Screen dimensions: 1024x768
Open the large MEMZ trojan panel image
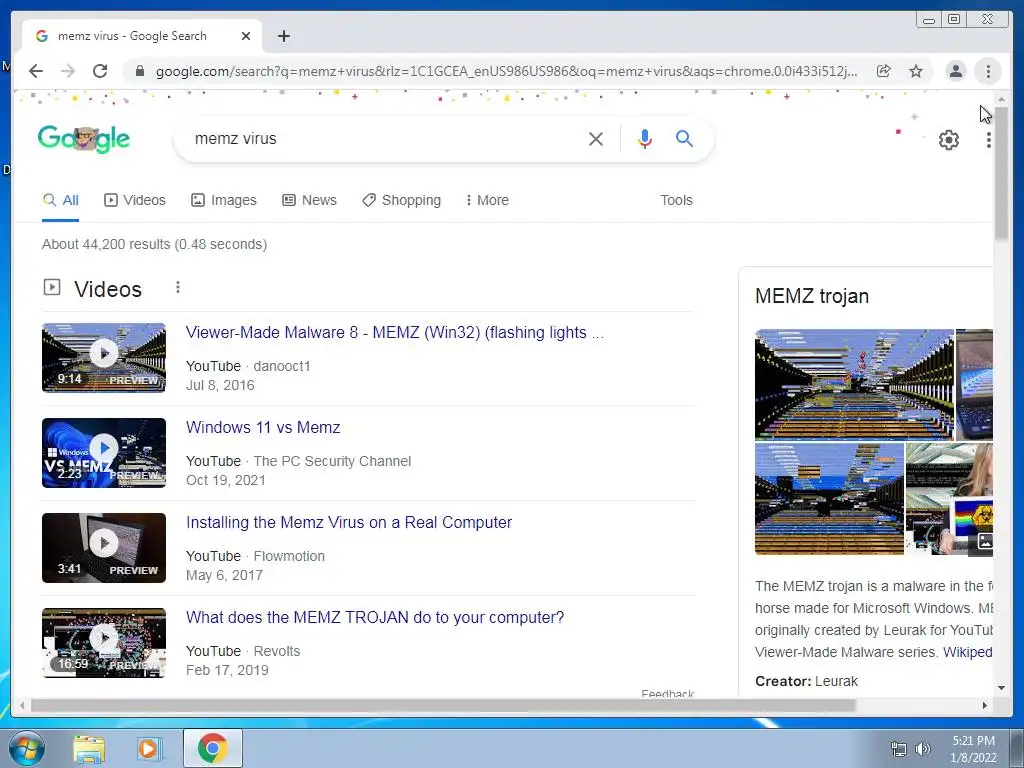pyautogui.click(x=854, y=385)
